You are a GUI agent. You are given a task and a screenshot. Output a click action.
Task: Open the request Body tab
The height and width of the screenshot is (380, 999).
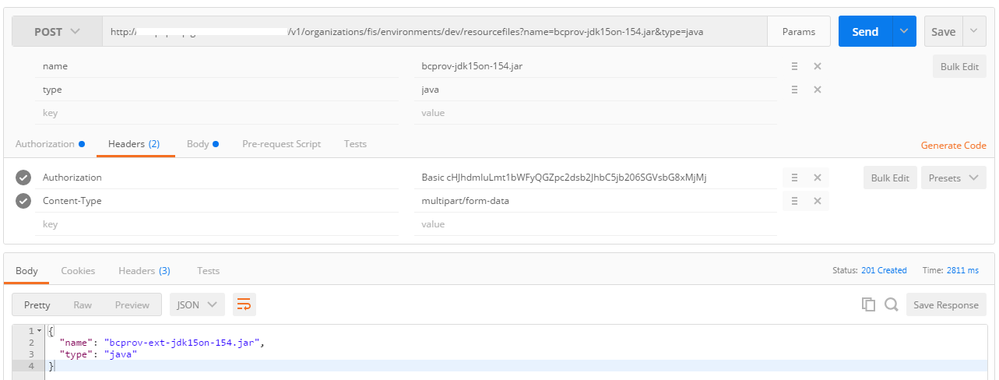point(203,144)
